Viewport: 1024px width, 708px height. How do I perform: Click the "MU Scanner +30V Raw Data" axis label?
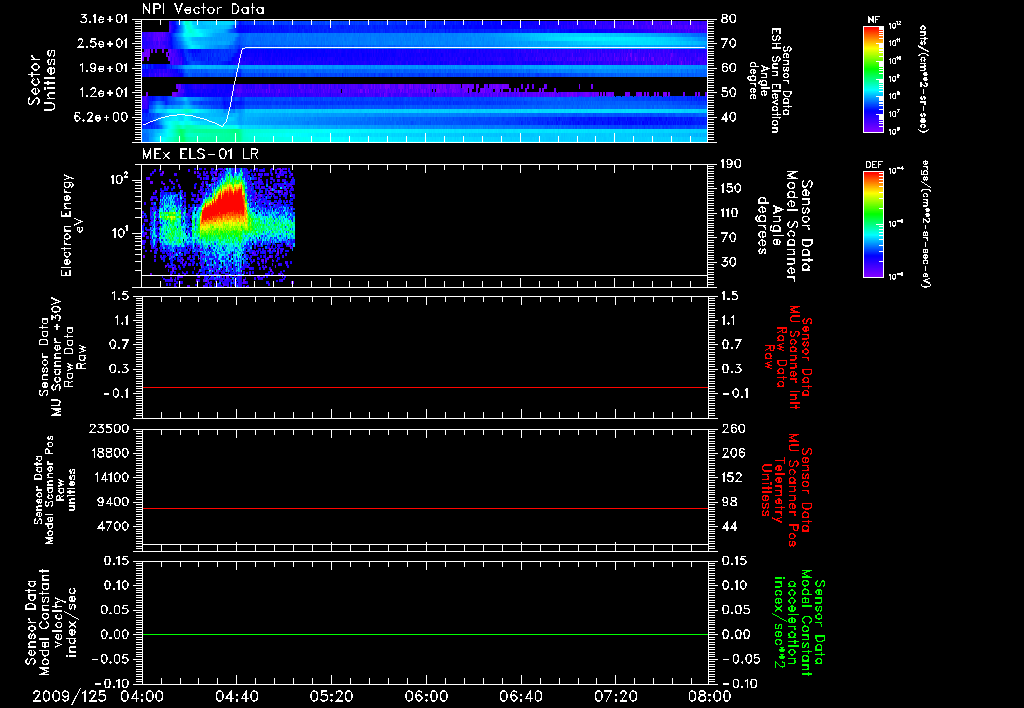click(62, 357)
